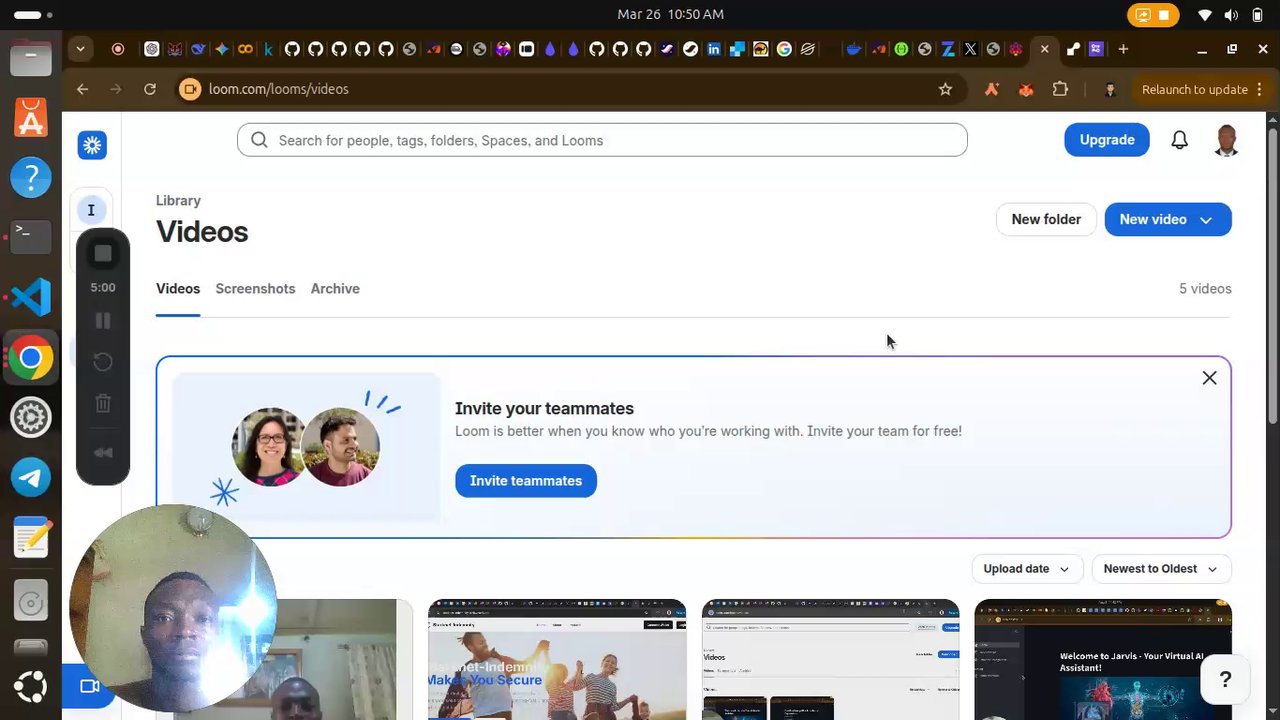The width and height of the screenshot is (1280, 720).
Task: Click the New video dropdown button
Action: pyautogui.click(x=1168, y=220)
